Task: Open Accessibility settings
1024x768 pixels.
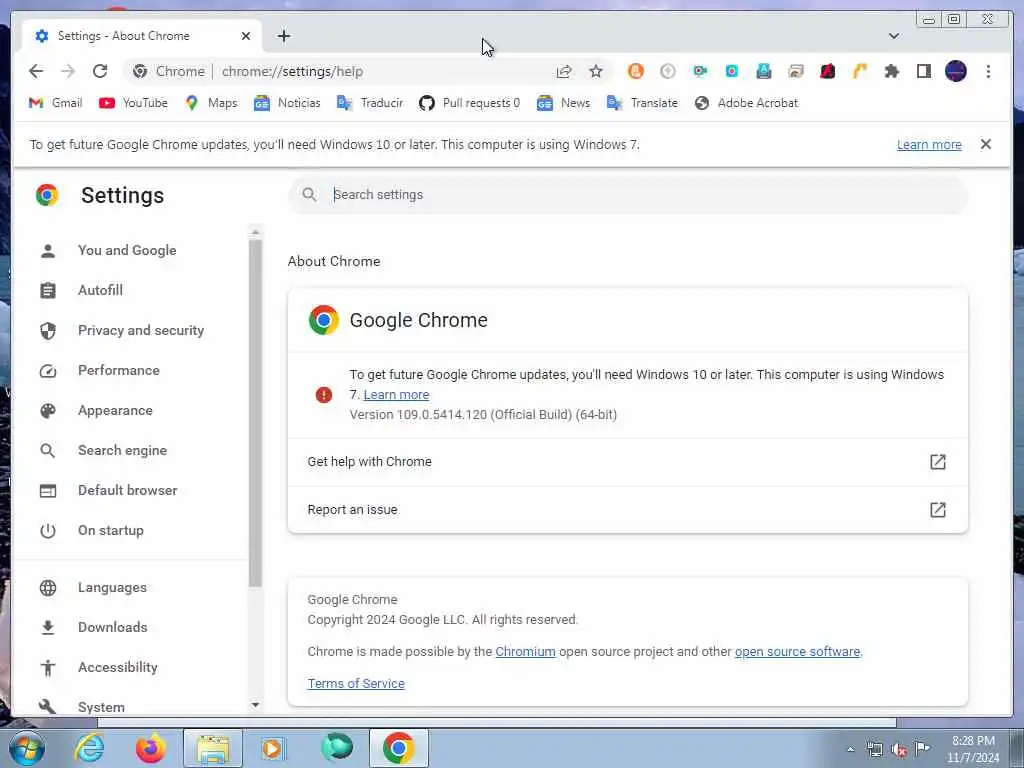Action: tap(118, 667)
